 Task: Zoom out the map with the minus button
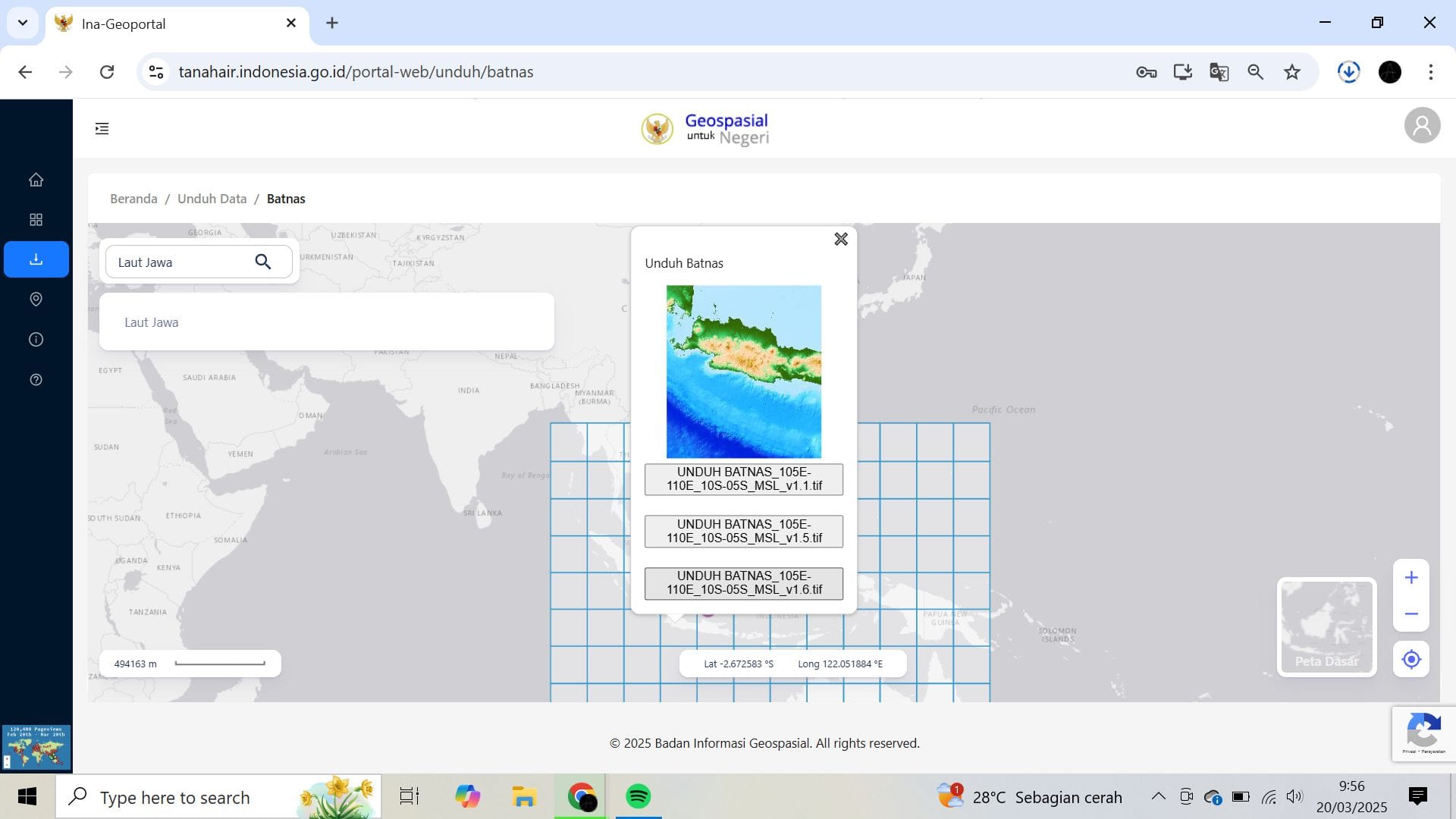pyautogui.click(x=1410, y=614)
